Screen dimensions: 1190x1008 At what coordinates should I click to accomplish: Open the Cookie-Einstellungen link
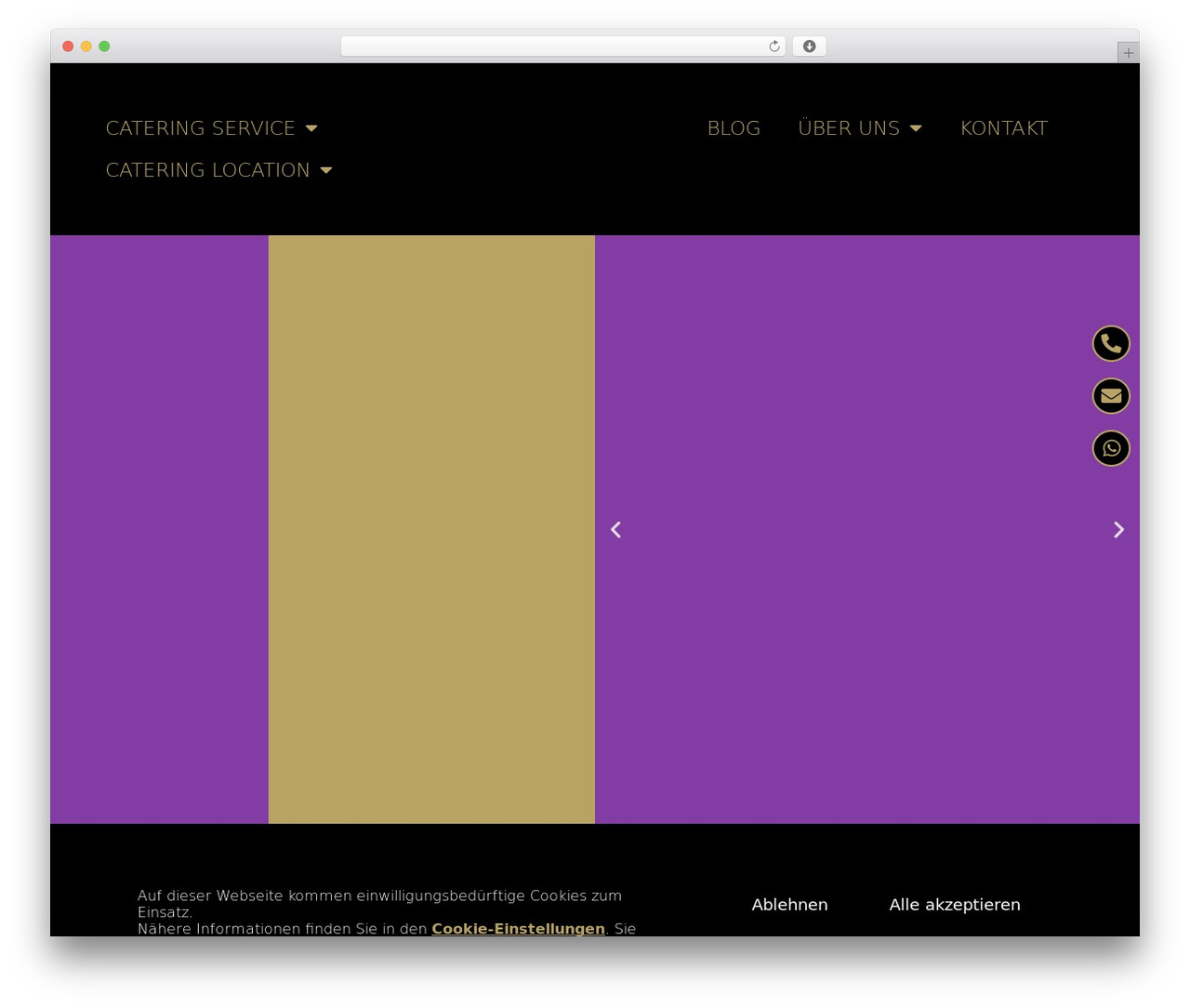click(x=518, y=929)
